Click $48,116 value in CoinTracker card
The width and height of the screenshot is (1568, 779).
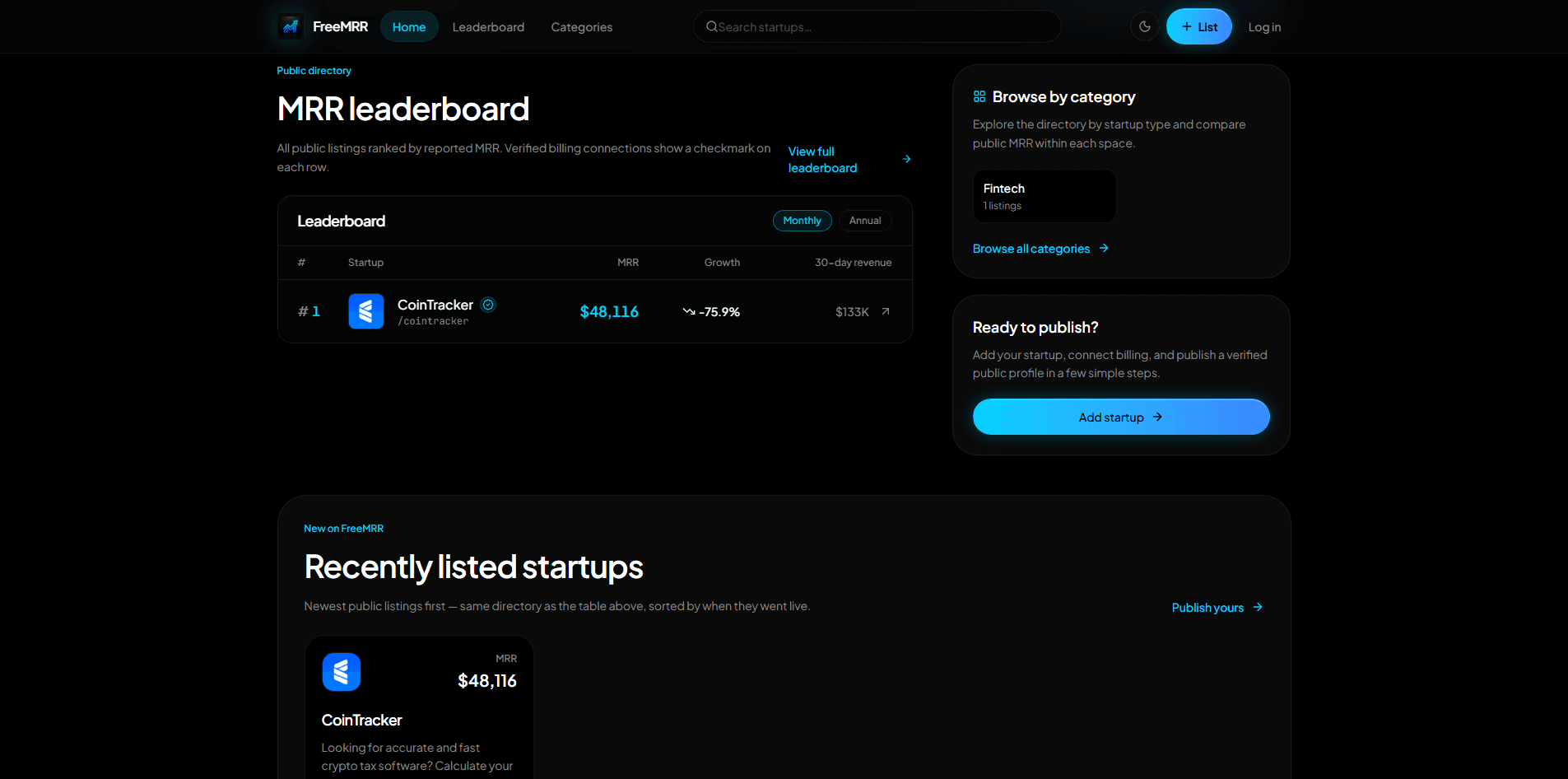[x=487, y=681]
